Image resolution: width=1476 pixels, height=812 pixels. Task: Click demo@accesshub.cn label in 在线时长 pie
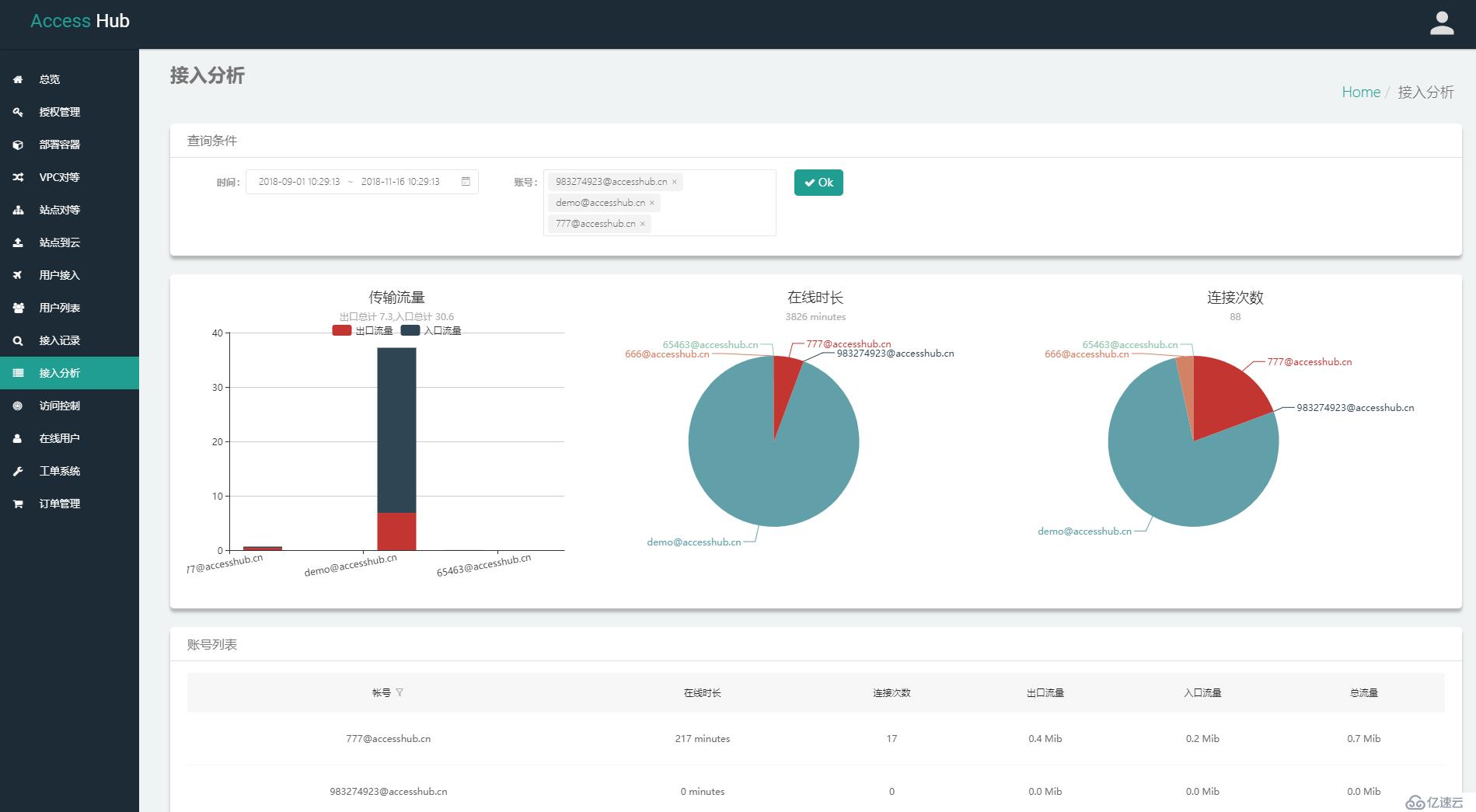[694, 542]
